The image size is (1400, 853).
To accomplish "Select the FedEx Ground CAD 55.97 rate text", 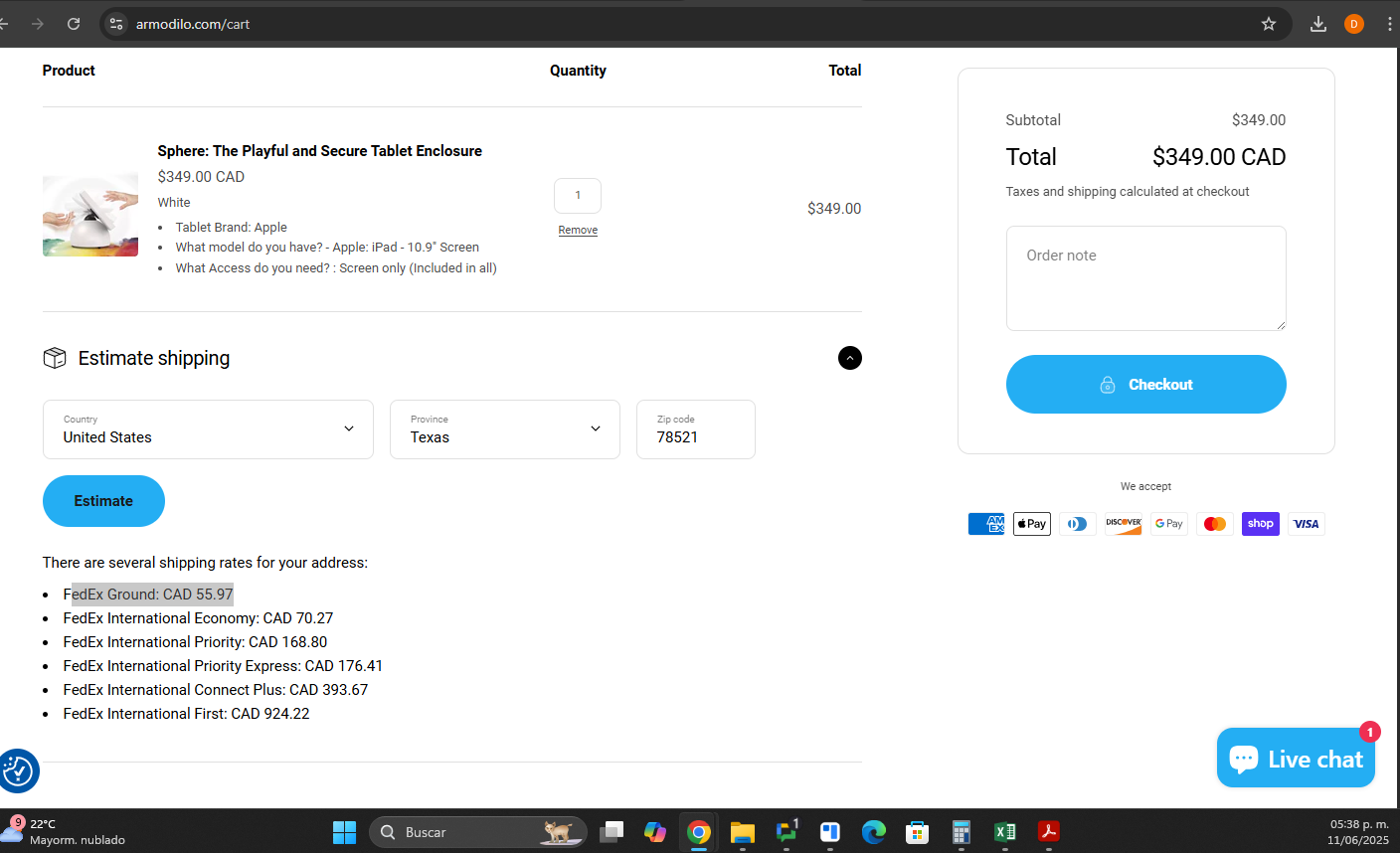I will (148, 595).
